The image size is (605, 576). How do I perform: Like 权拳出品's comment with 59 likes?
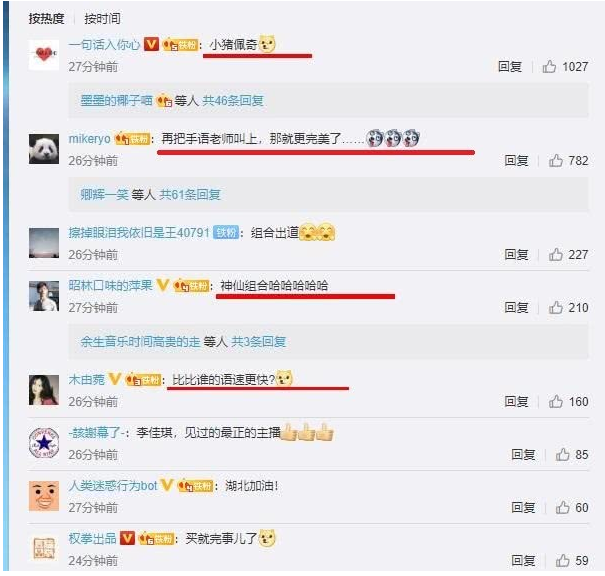click(563, 560)
